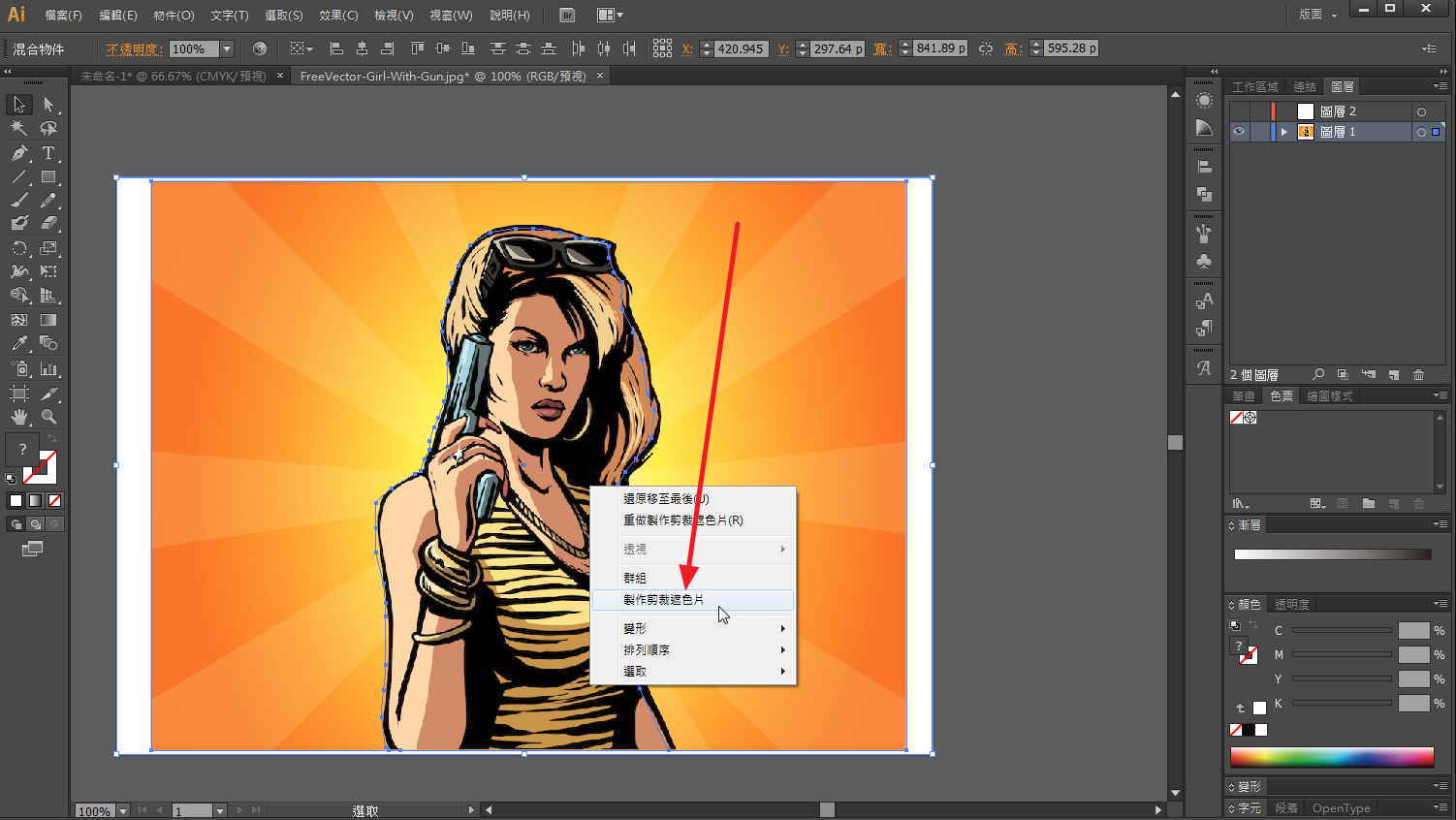Select the Eraser tool
The height and width of the screenshot is (820, 1456).
pyautogui.click(x=48, y=224)
